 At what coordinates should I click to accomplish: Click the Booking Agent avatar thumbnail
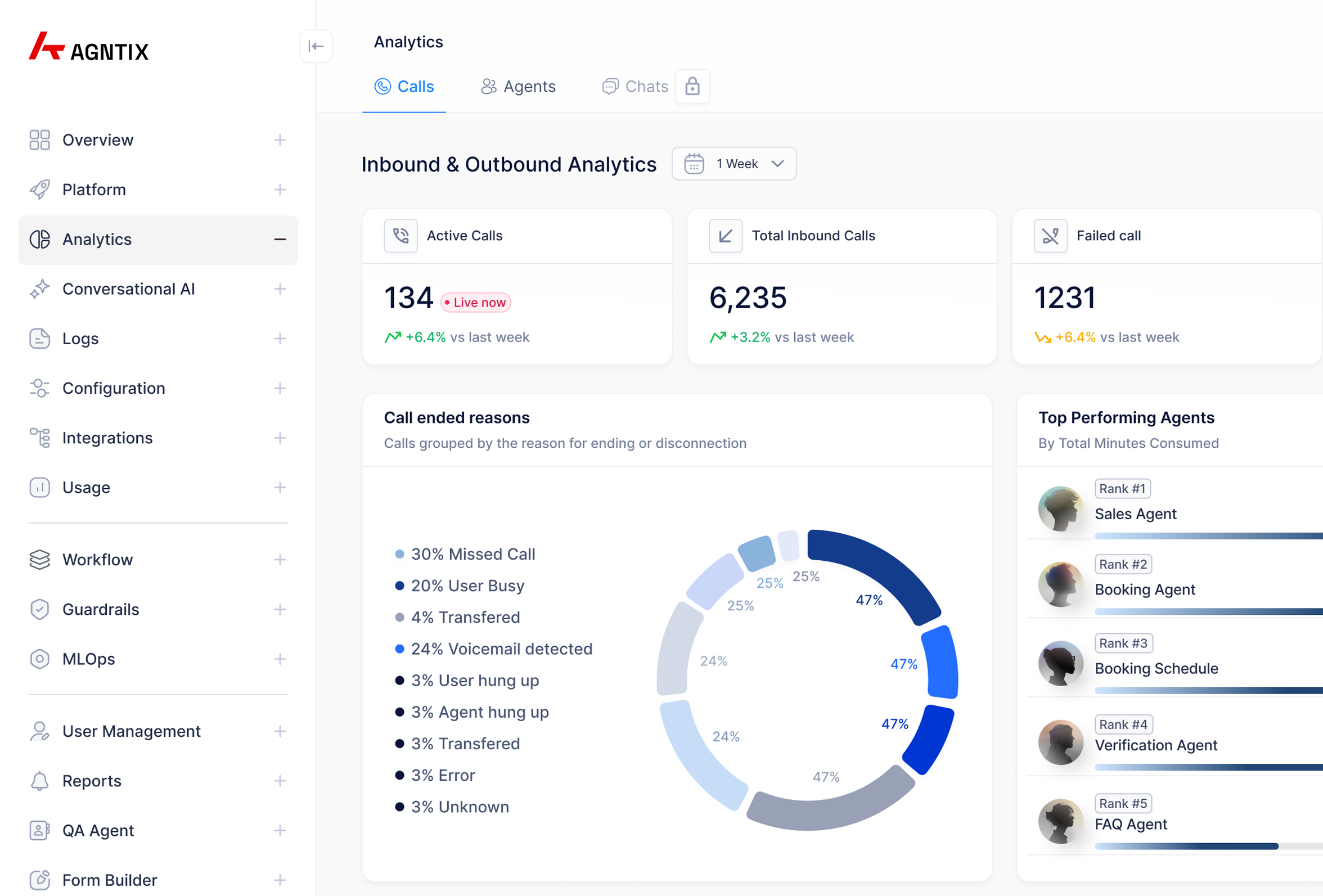tap(1060, 584)
